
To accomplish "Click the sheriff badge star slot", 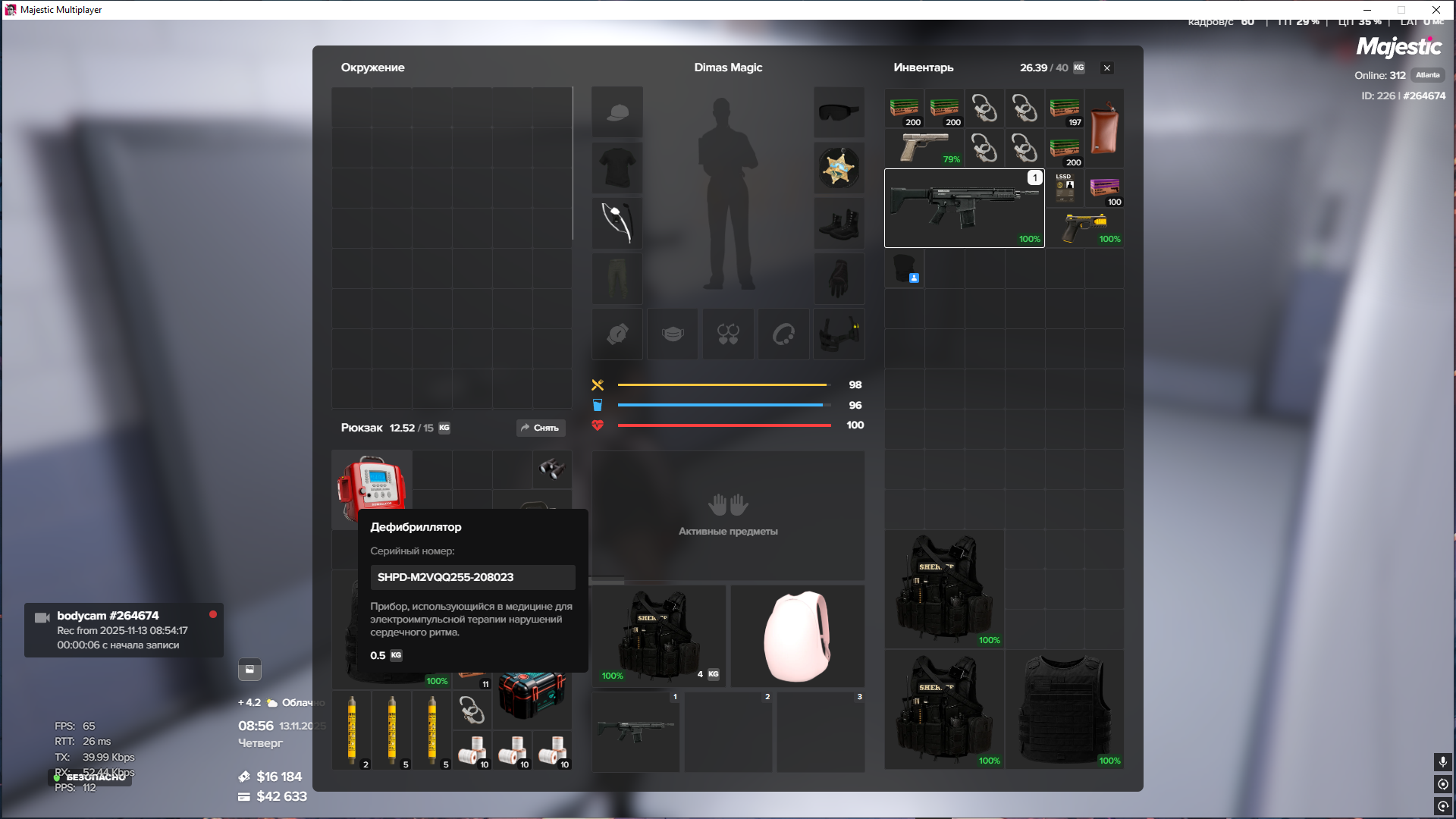I will tap(839, 168).
